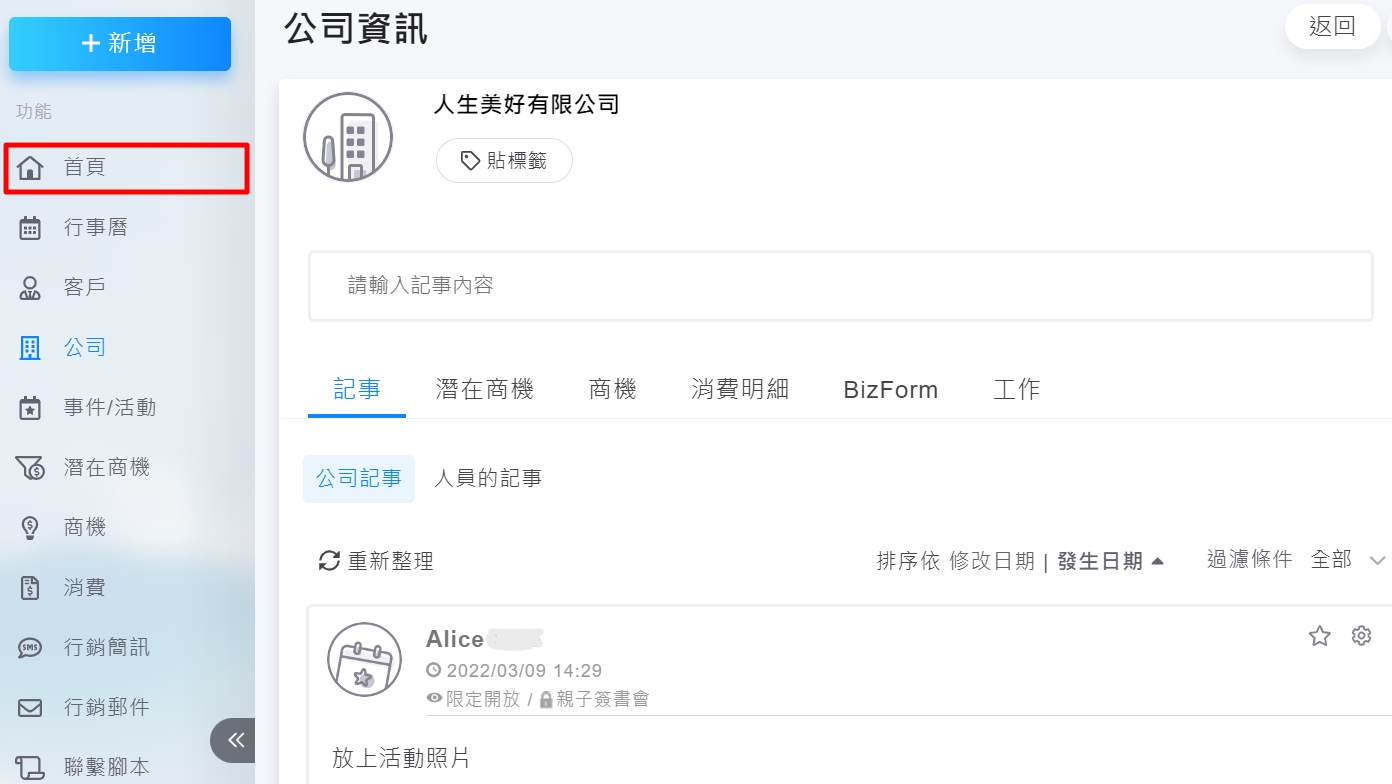Viewport: 1392px width, 784px height.
Task: Open the 行事曆 calendar icon
Action: pos(31,228)
